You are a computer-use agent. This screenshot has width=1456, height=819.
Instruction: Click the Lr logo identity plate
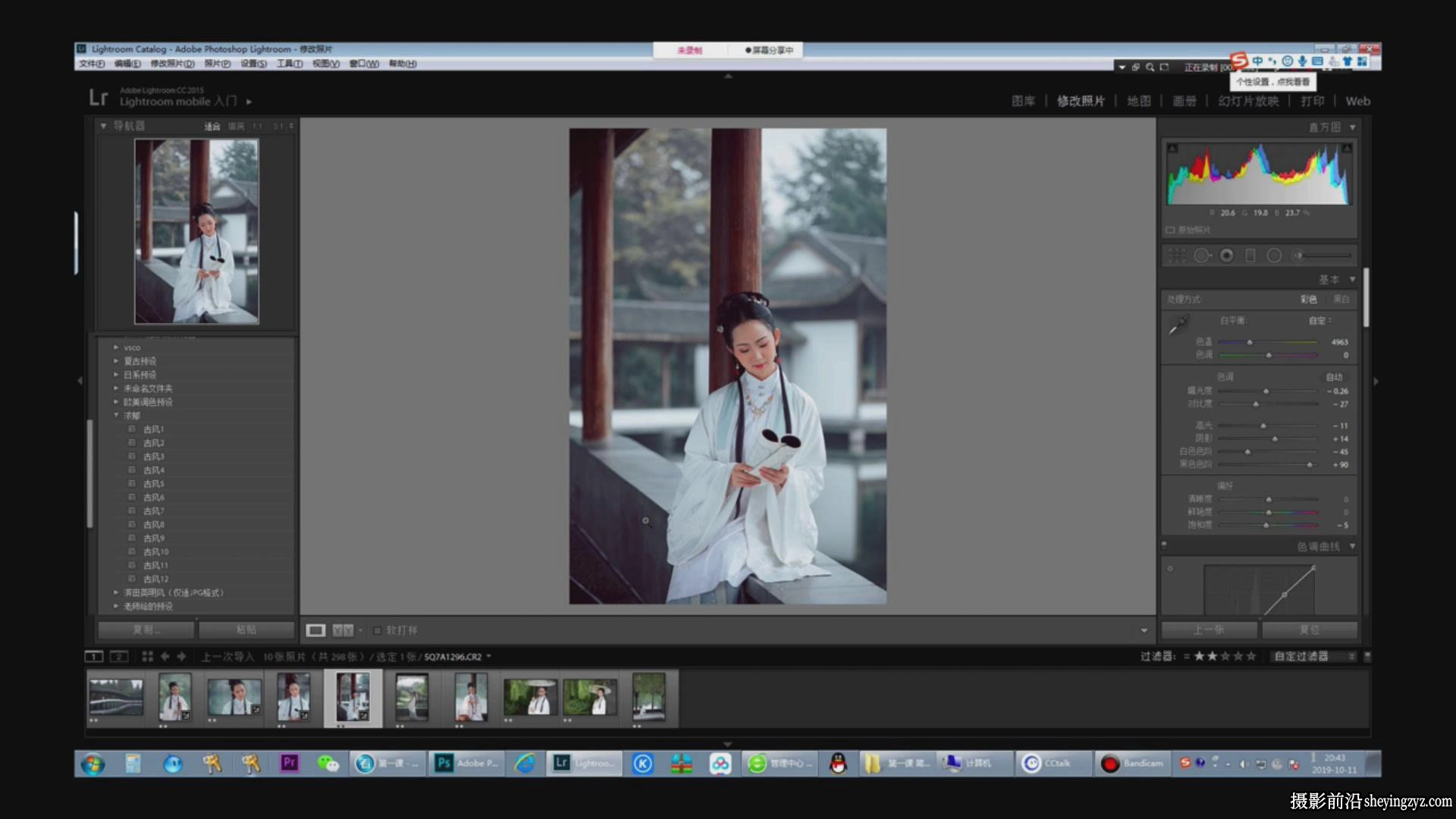click(99, 98)
